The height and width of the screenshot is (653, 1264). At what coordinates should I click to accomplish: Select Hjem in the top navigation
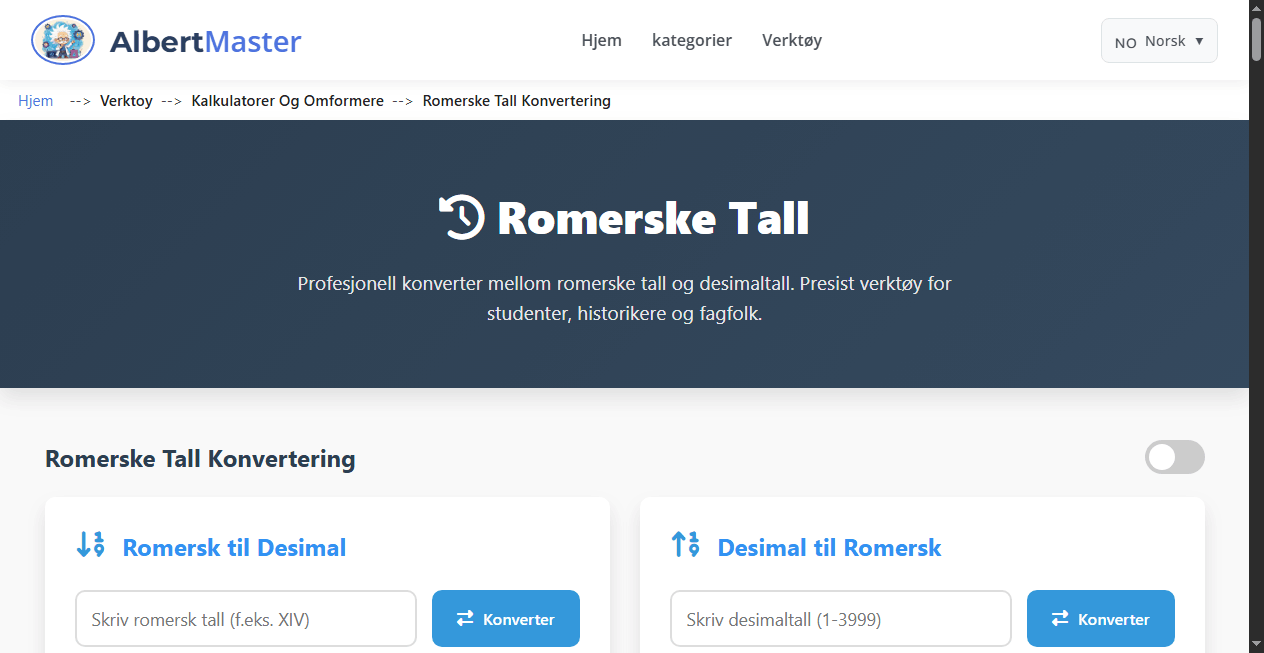(601, 40)
